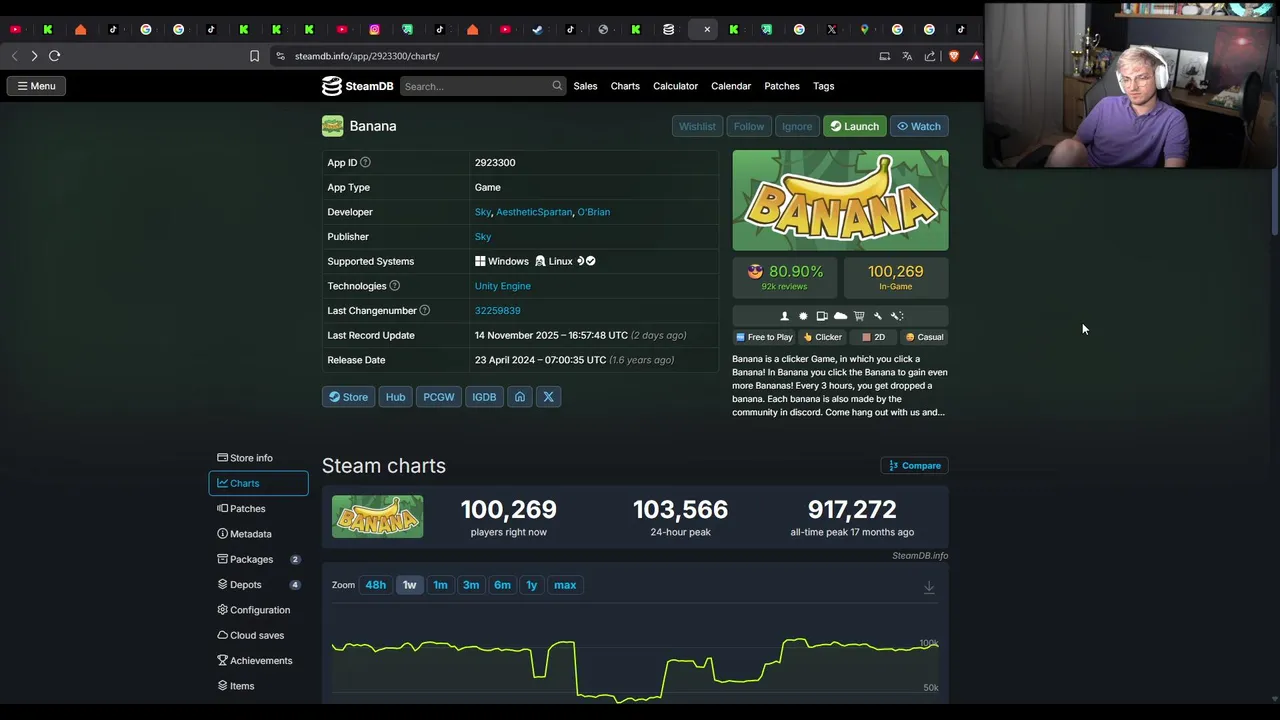Image resolution: width=1280 pixels, height=720 pixels.
Task: Select the 3m zoom range
Action: (x=471, y=585)
